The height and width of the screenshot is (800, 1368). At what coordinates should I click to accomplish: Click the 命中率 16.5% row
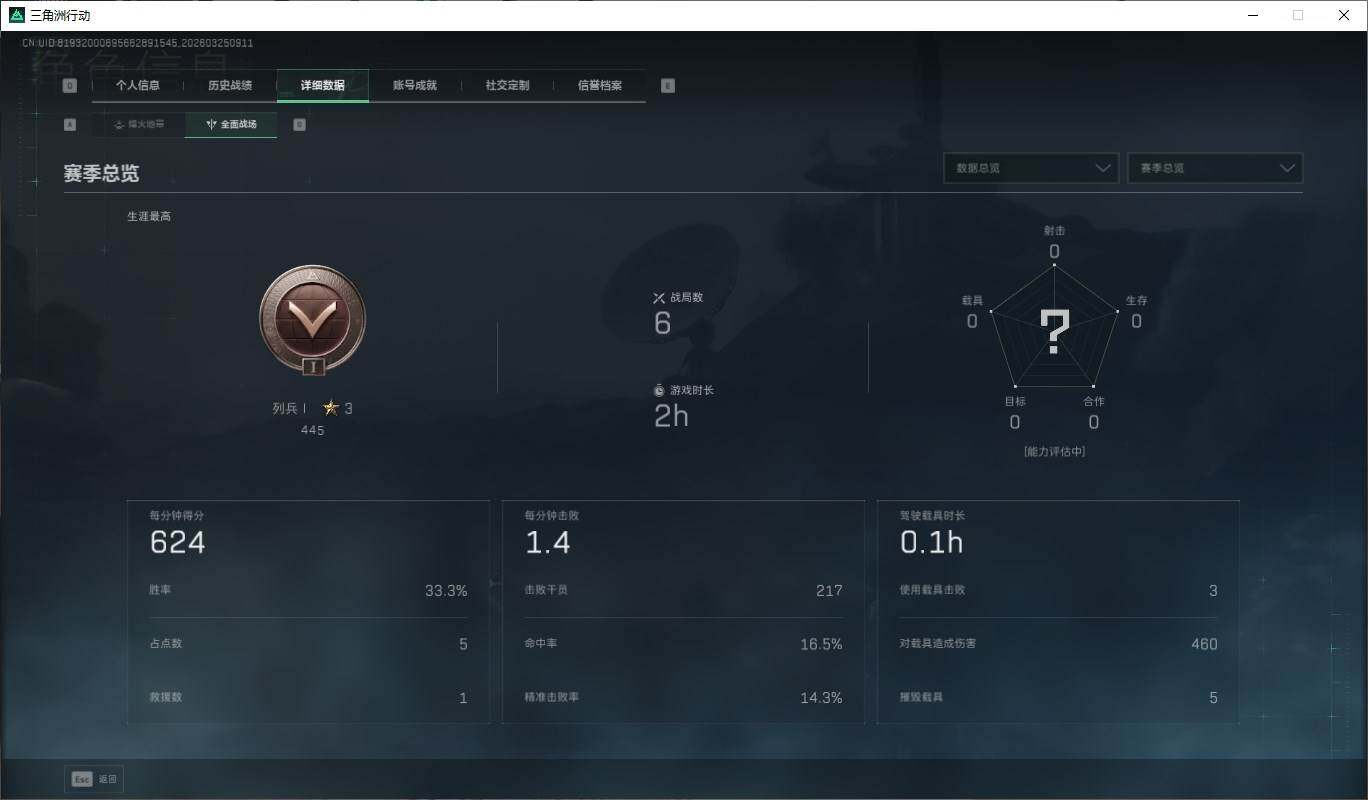coord(683,644)
